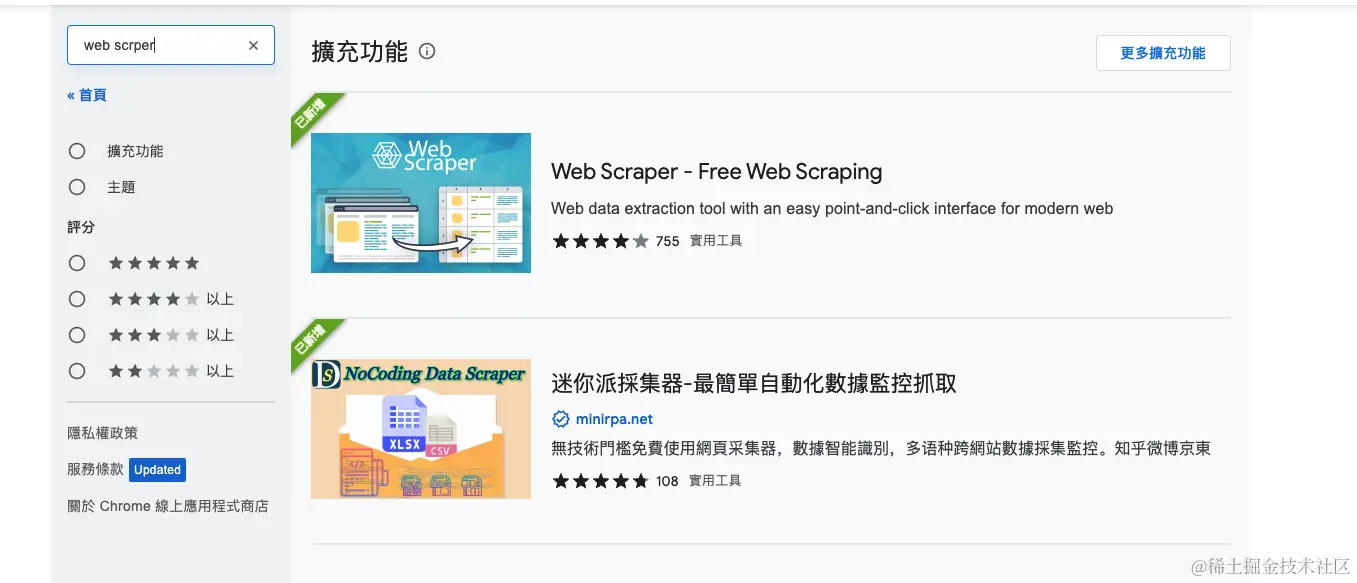Click the five-star rating of 迷你派採集器
This screenshot has height=583, width=1357.
coord(600,481)
